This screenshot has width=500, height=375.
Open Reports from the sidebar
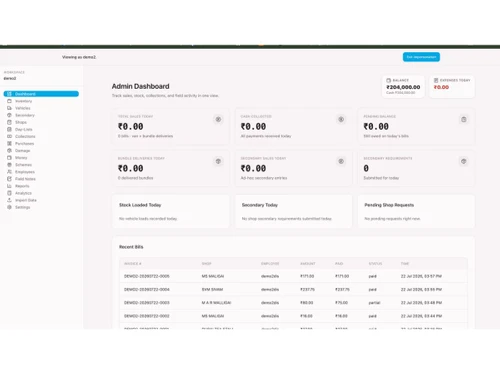[x=22, y=186]
